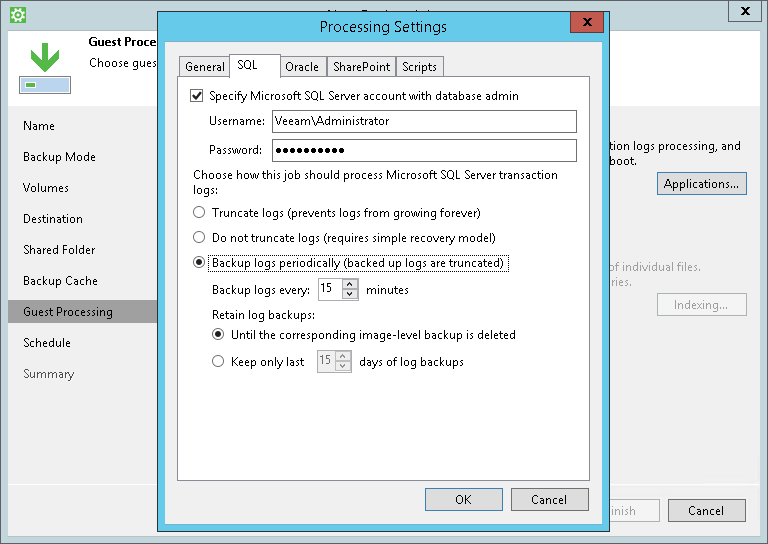The image size is (768, 544).
Task: Open the Volumes wizard step
Action: tap(46, 188)
